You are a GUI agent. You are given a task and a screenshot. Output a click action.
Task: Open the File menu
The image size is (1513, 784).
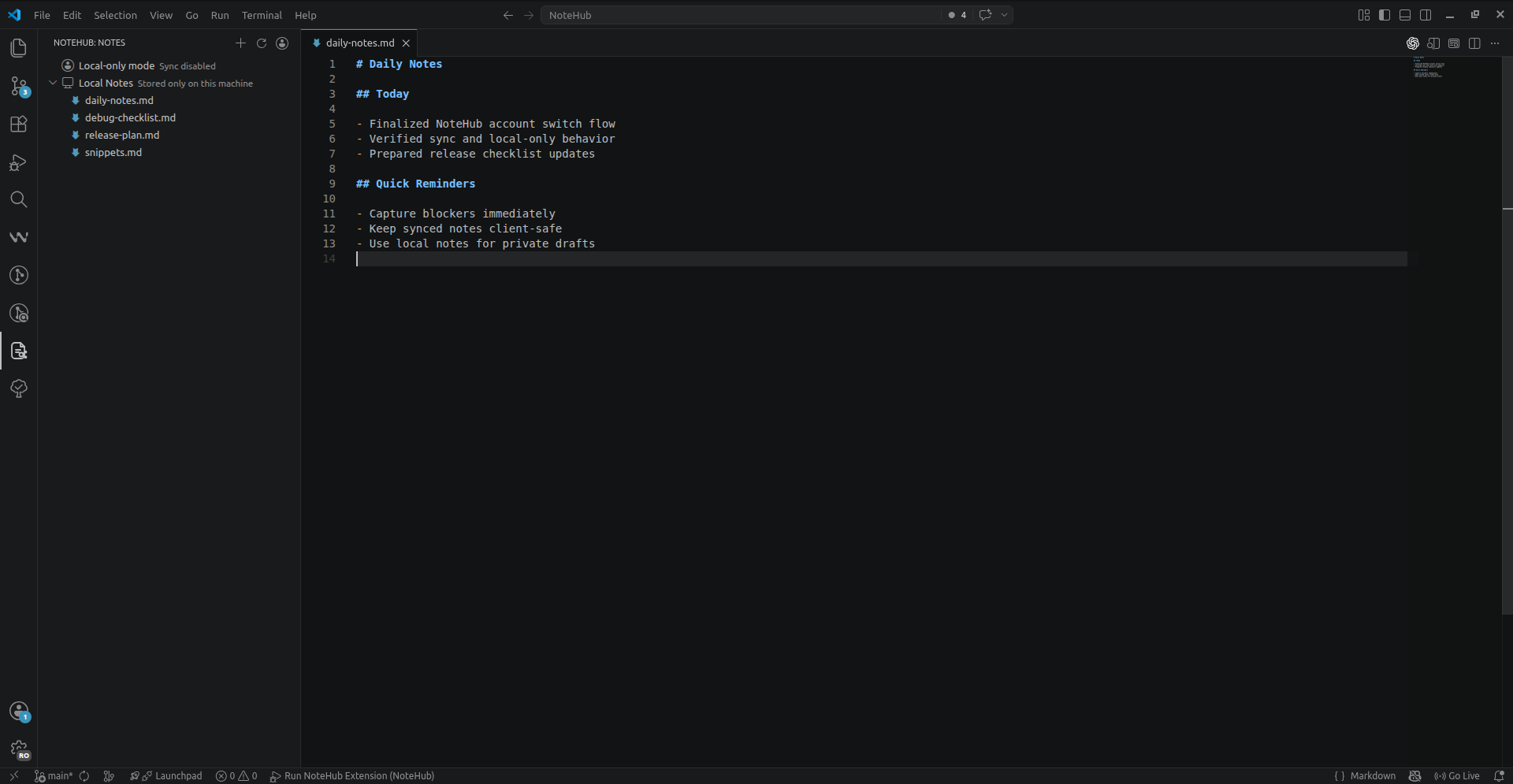point(42,15)
